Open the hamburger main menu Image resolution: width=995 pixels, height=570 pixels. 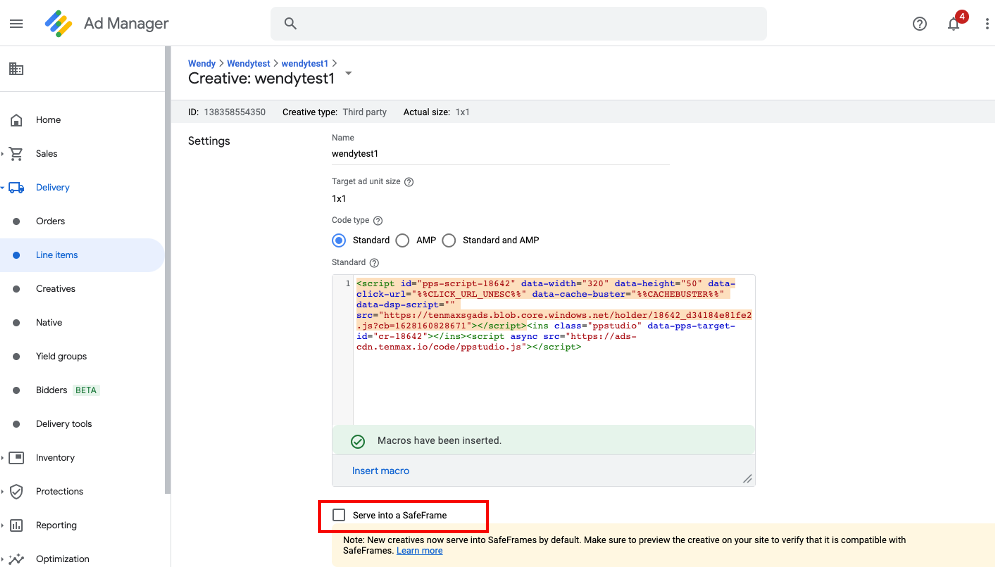16,23
